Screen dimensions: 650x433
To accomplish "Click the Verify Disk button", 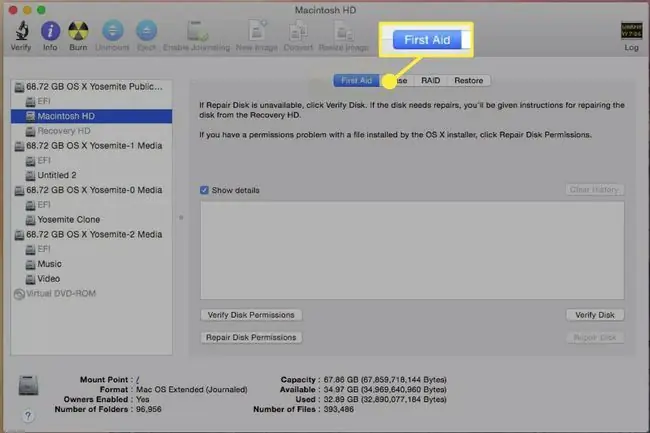I will (595, 315).
